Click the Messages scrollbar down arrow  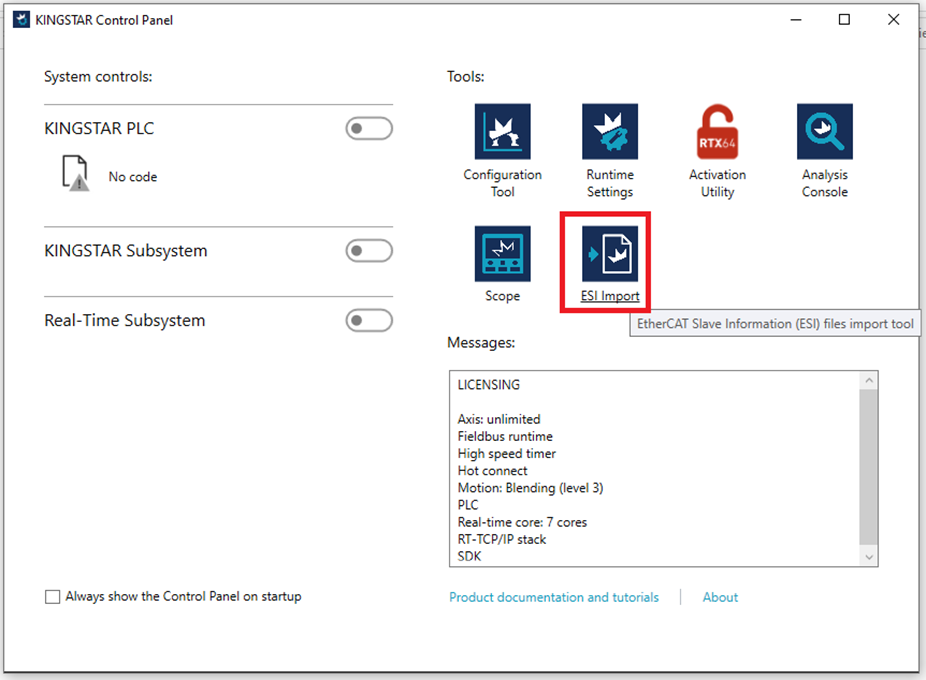(869, 557)
